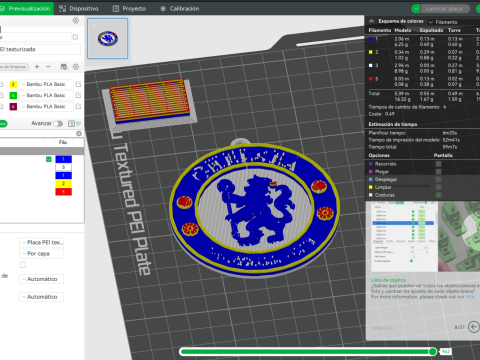This screenshot has height=360, width=480.
Task: Click the yellow filament 2 cell in list
Action: (x=63, y=184)
